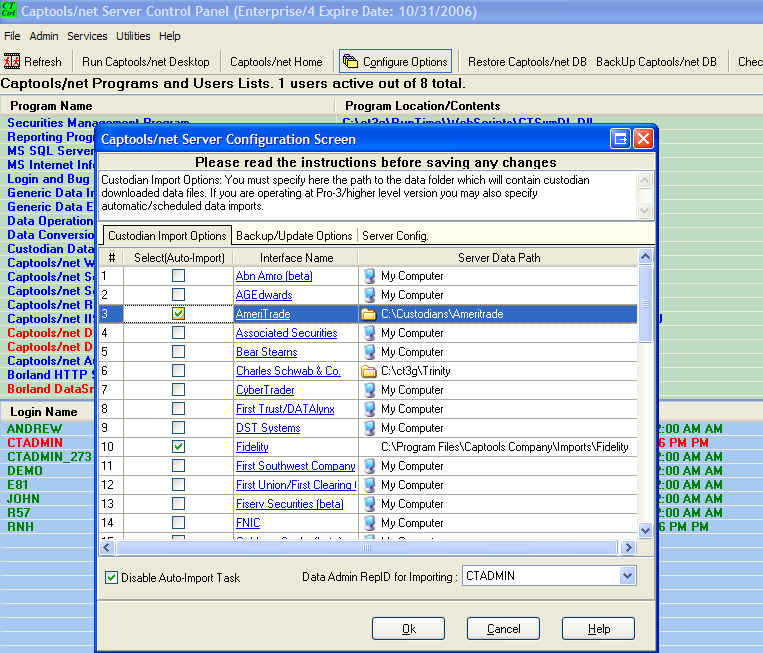The height and width of the screenshot is (653, 763).
Task: Click the folder icon in AmeriTrade row
Action: click(x=368, y=314)
